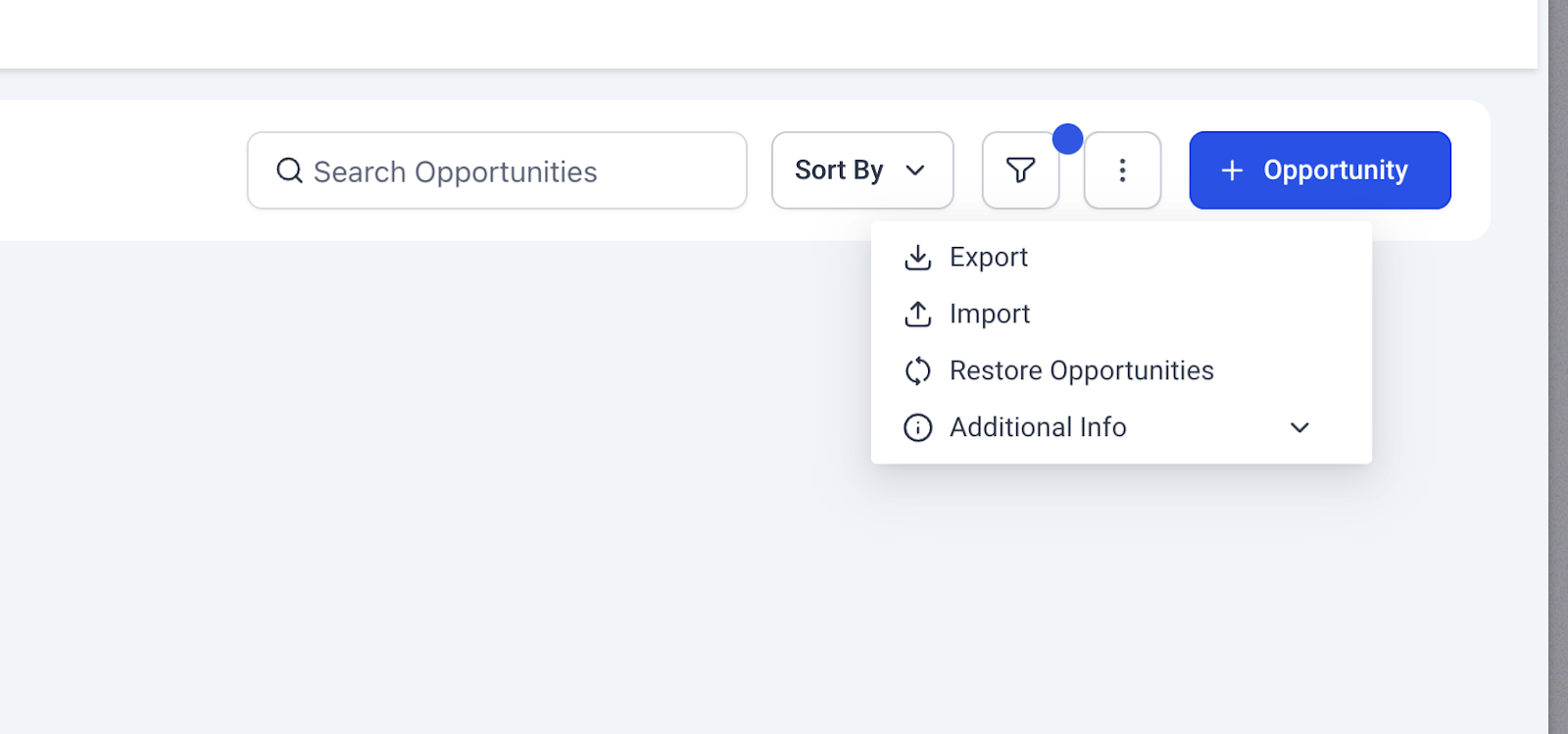Screen dimensions: 1568x734
Task: Click the blue filter indicator dot
Action: pyautogui.click(x=1067, y=139)
